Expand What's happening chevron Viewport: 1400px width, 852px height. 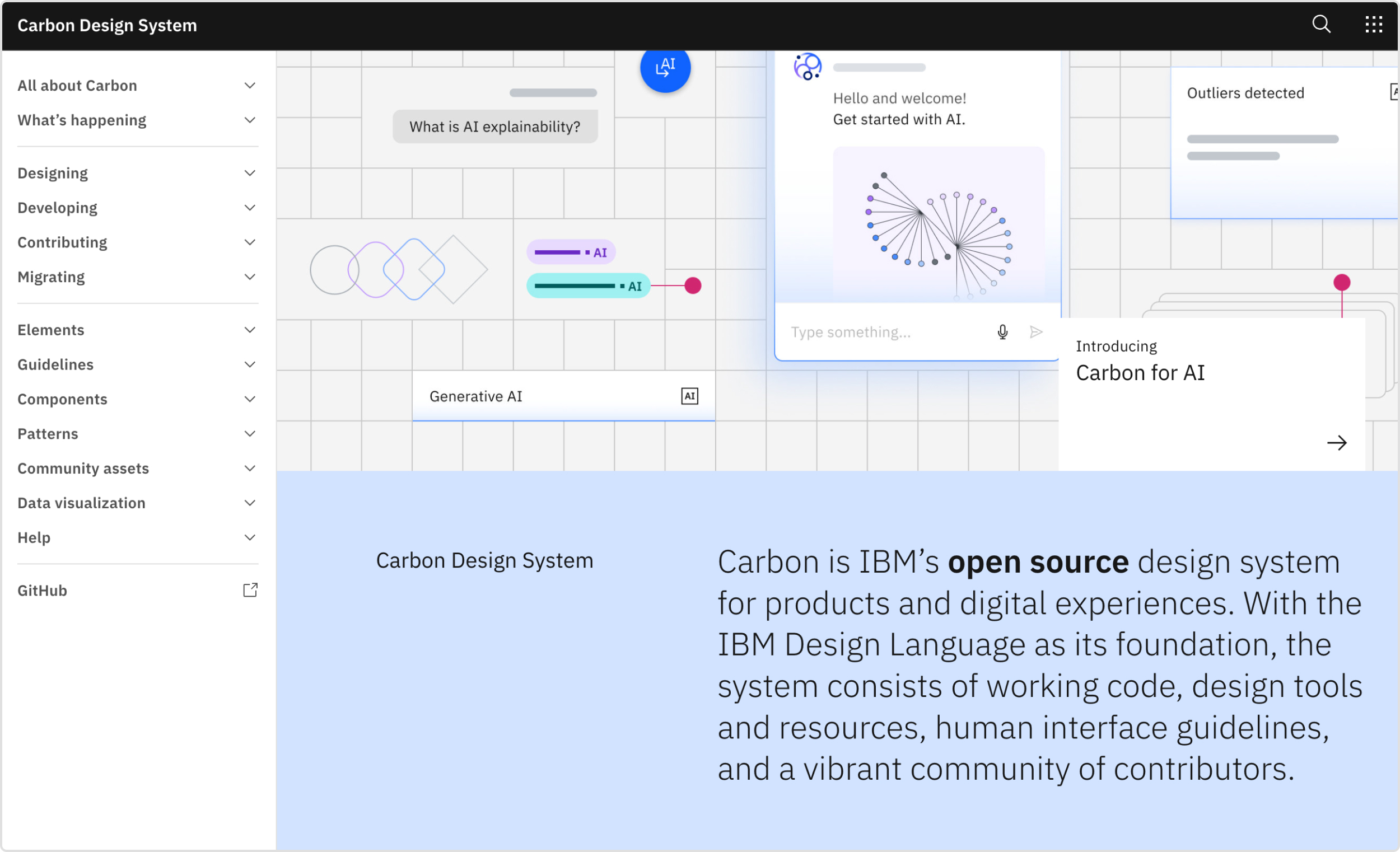pos(249,120)
